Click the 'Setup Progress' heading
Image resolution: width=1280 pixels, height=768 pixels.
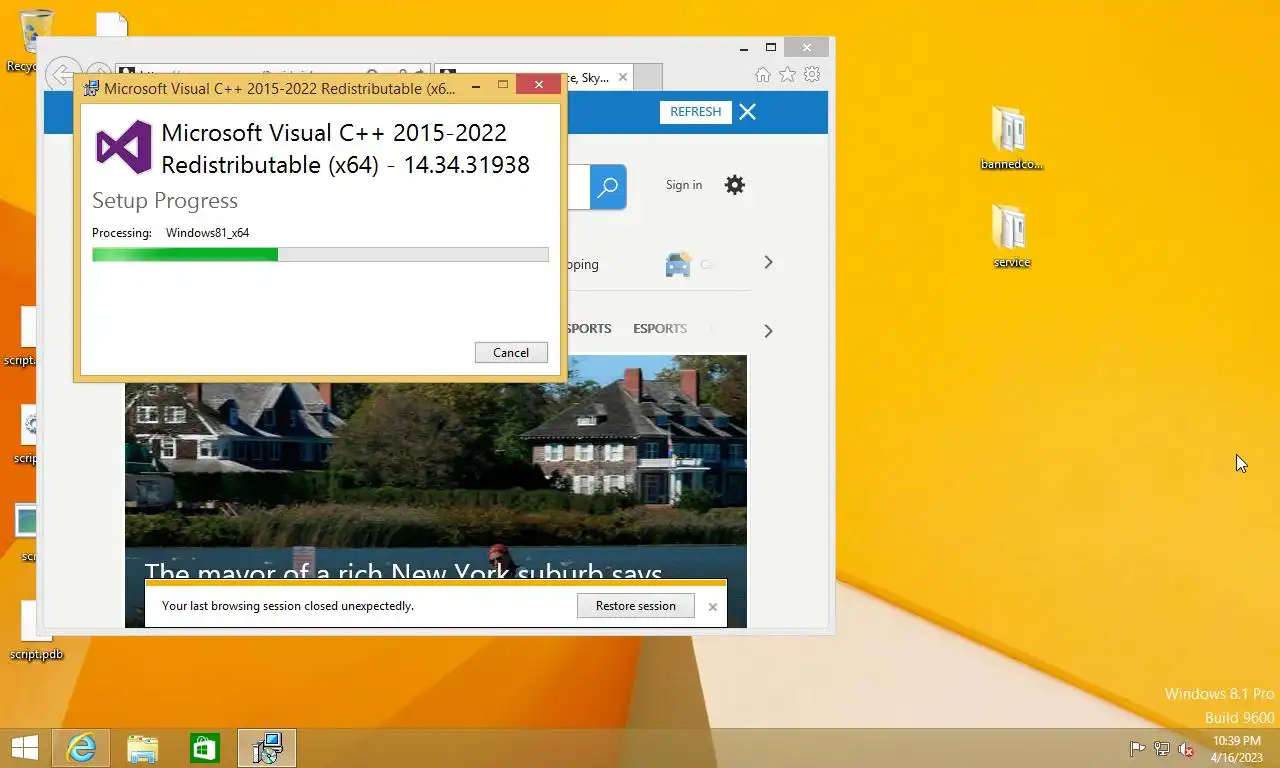tap(165, 201)
